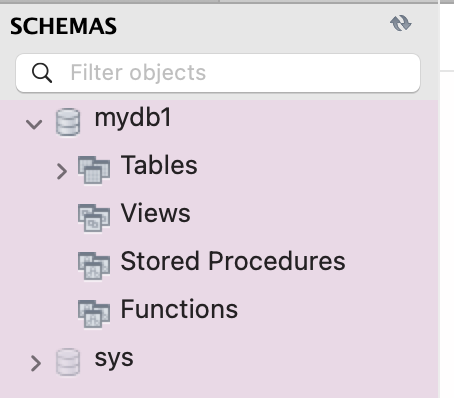Click the sys database icon
The height and width of the screenshot is (398, 454).
pos(68,362)
